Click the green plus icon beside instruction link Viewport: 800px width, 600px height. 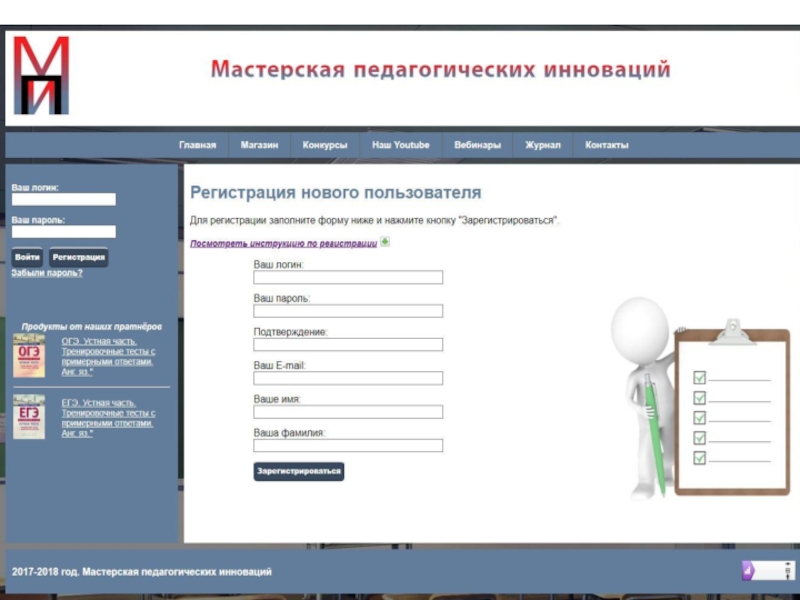pyautogui.click(x=385, y=242)
